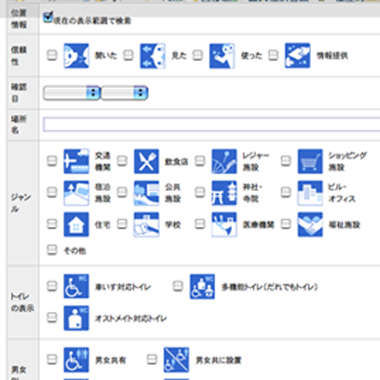
Task: Tick the school (学校) checkbox
Action: (122, 224)
